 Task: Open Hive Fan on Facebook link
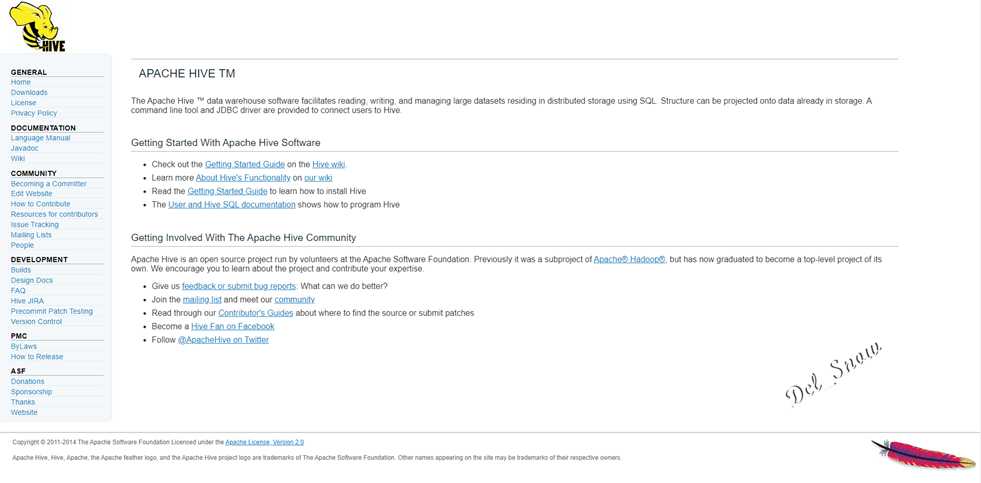(x=233, y=327)
